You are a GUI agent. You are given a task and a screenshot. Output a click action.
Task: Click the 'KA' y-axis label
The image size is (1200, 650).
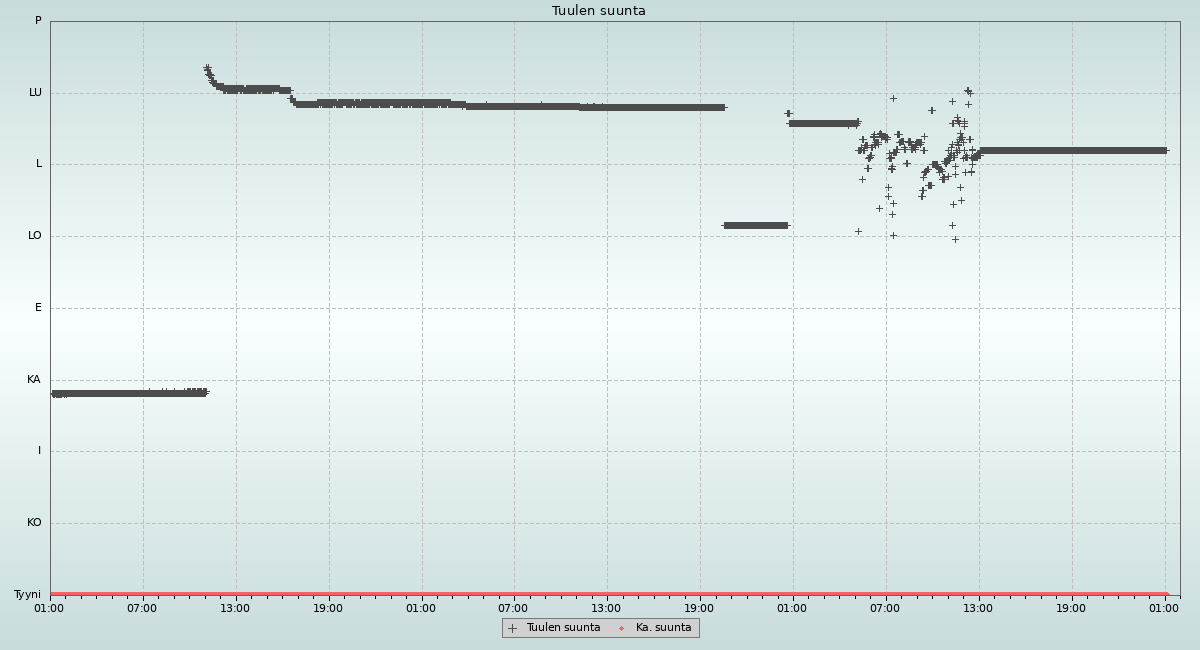(x=34, y=380)
